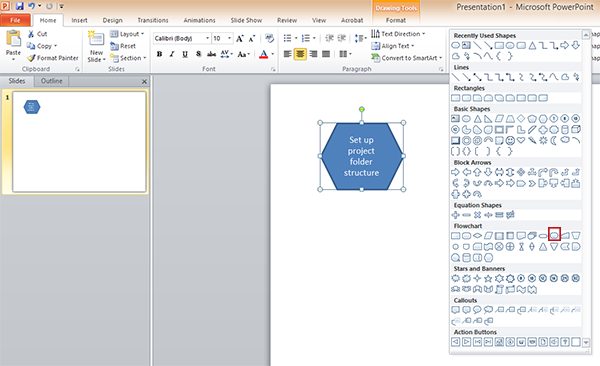Set paragraph to Align Left
Screen dimensions: 600x366
(287, 54)
